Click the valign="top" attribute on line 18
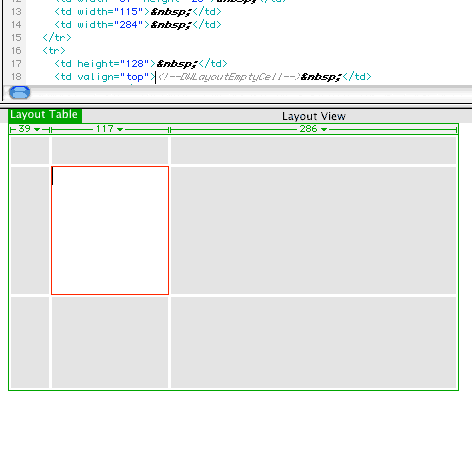472x461 pixels. pyautogui.click(x=113, y=77)
